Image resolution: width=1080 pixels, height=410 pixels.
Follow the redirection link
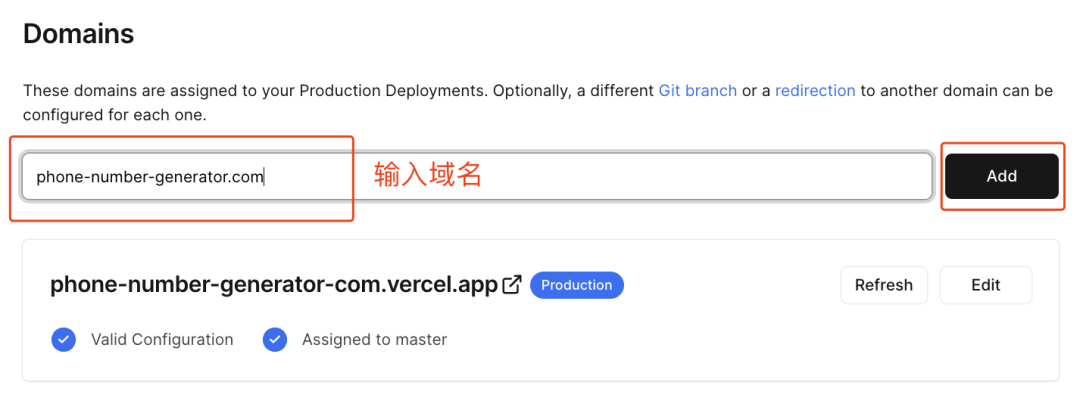pos(815,90)
